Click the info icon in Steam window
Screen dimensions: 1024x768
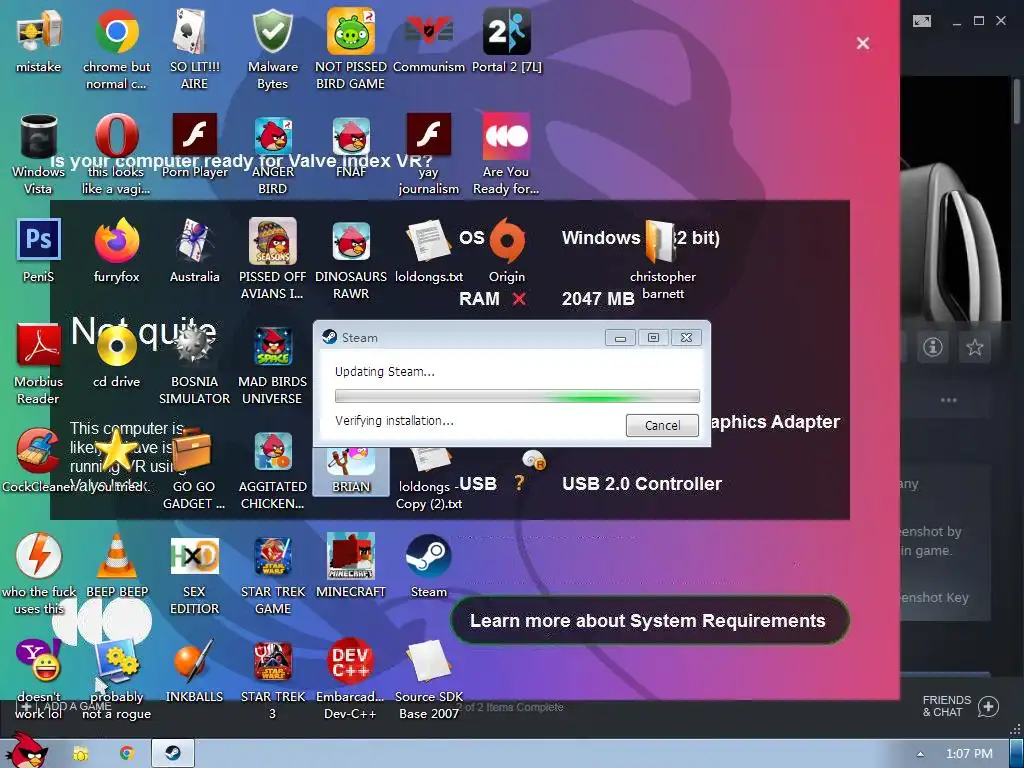point(933,347)
